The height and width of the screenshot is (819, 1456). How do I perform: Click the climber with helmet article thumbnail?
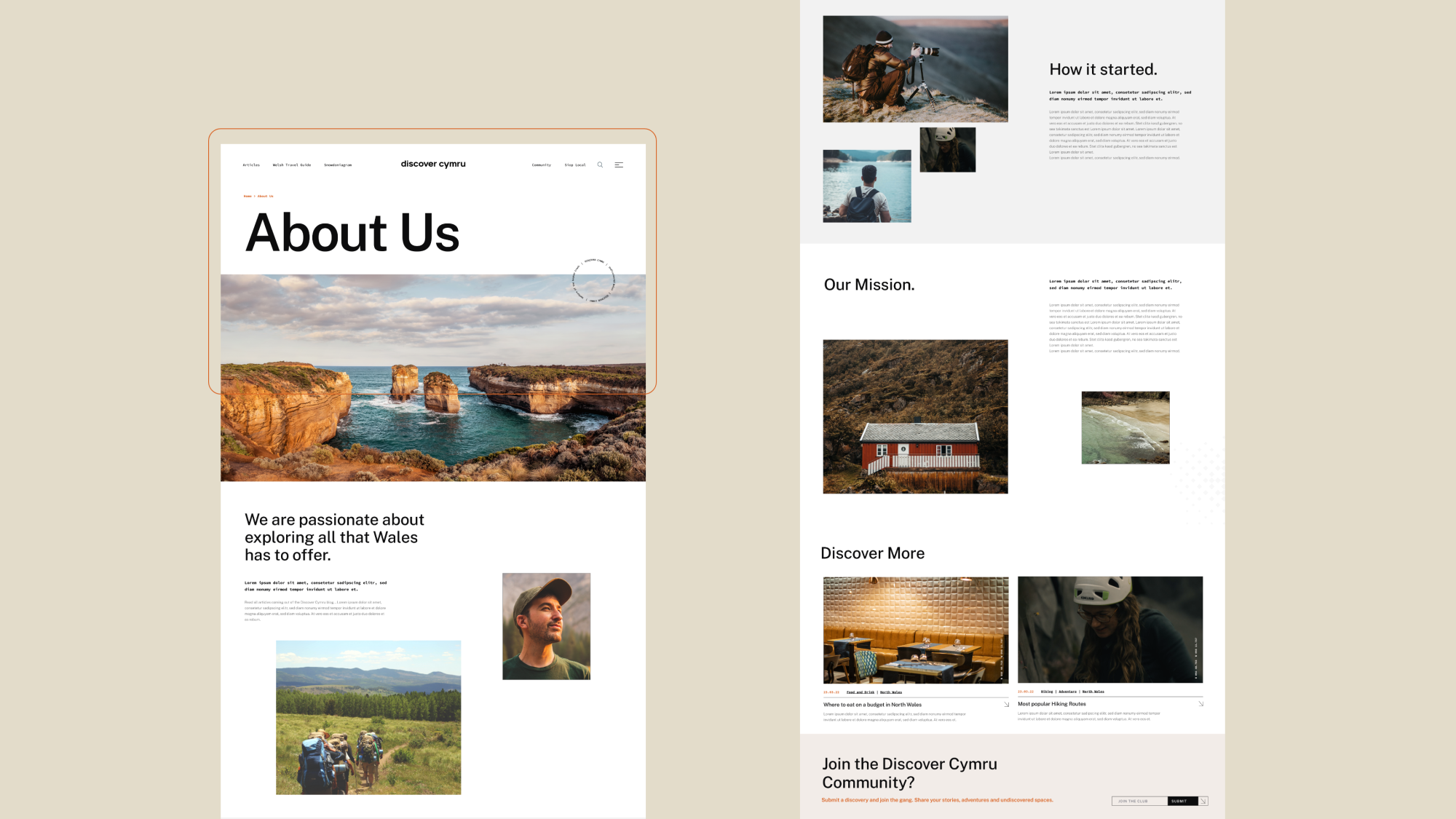1110,630
